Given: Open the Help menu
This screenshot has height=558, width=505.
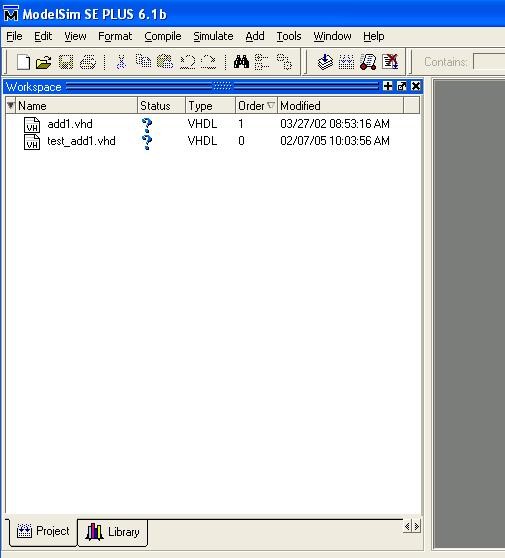Looking at the screenshot, I should tap(374, 36).
